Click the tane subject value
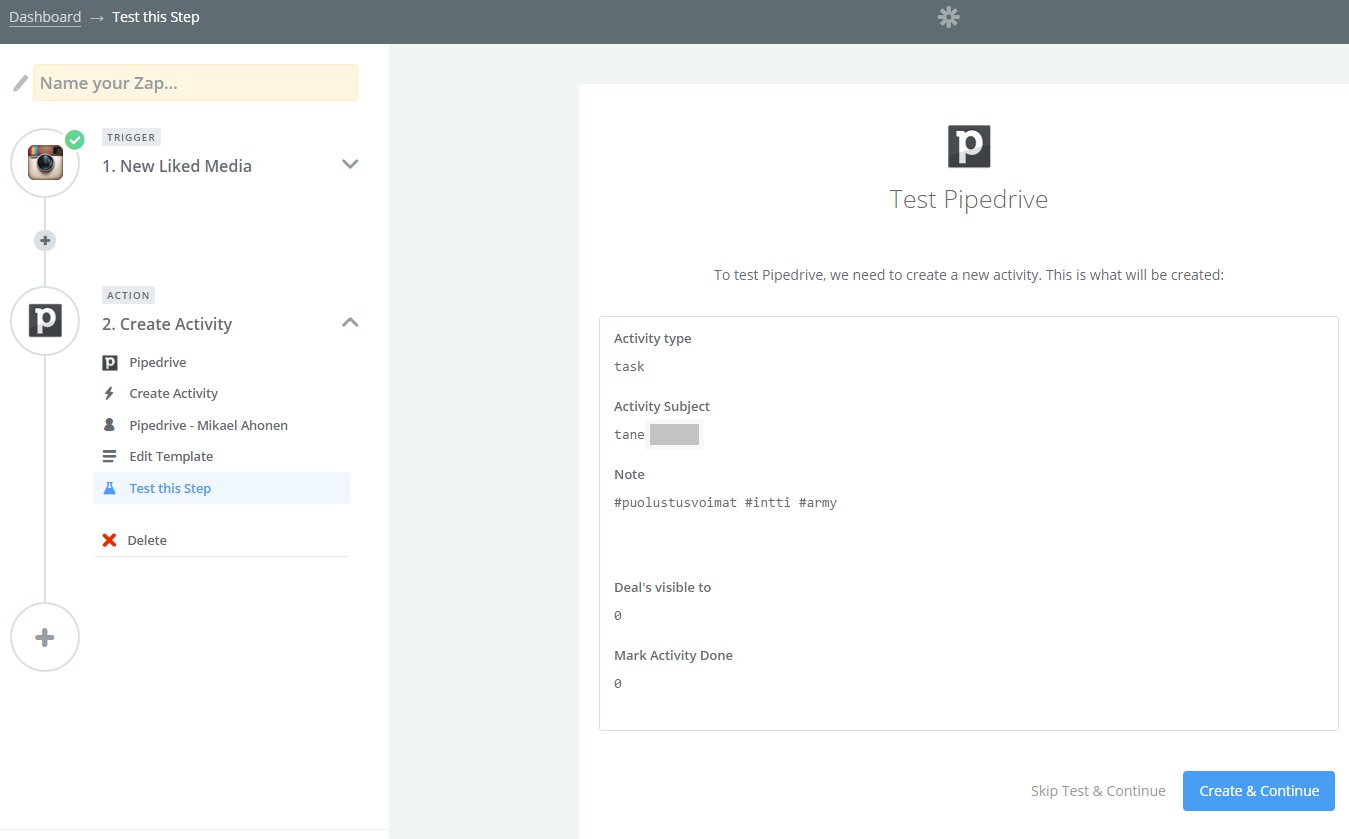This screenshot has width=1349, height=839. pyautogui.click(x=629, y=434)
